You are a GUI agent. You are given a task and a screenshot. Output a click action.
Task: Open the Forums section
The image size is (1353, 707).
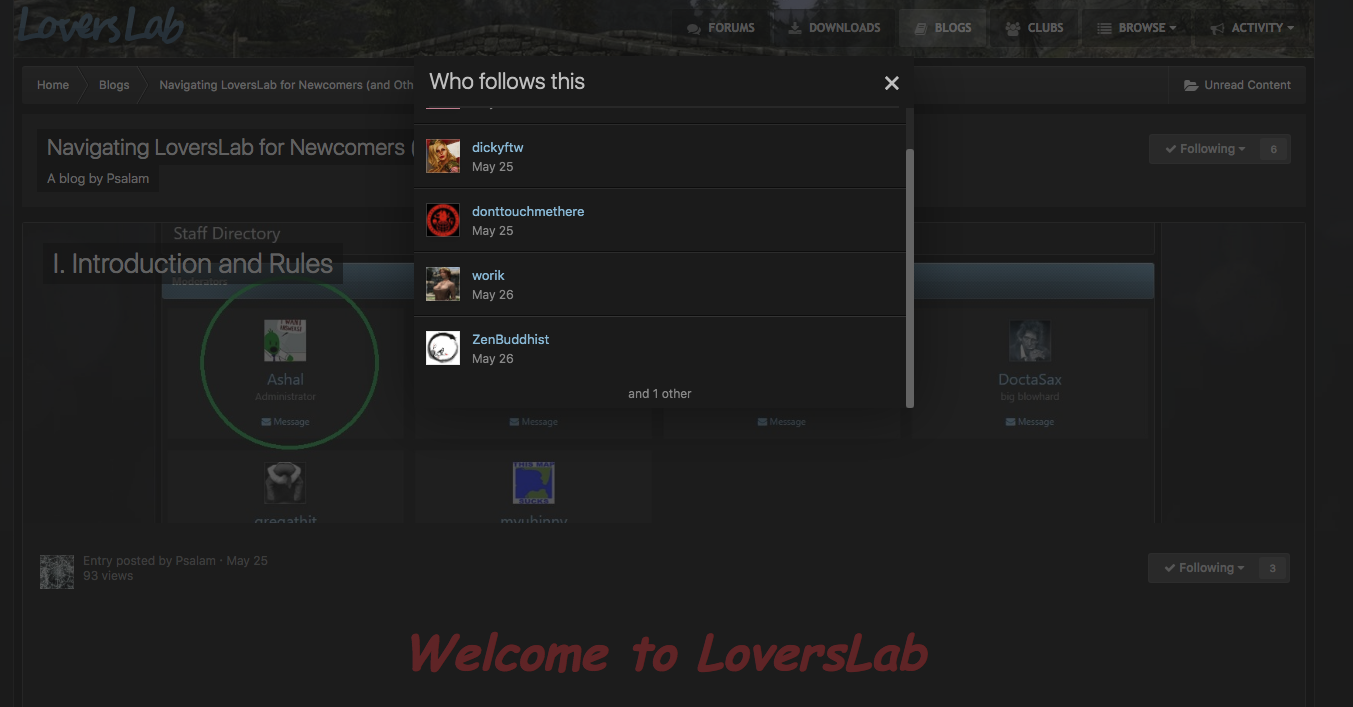coord(721,28)
